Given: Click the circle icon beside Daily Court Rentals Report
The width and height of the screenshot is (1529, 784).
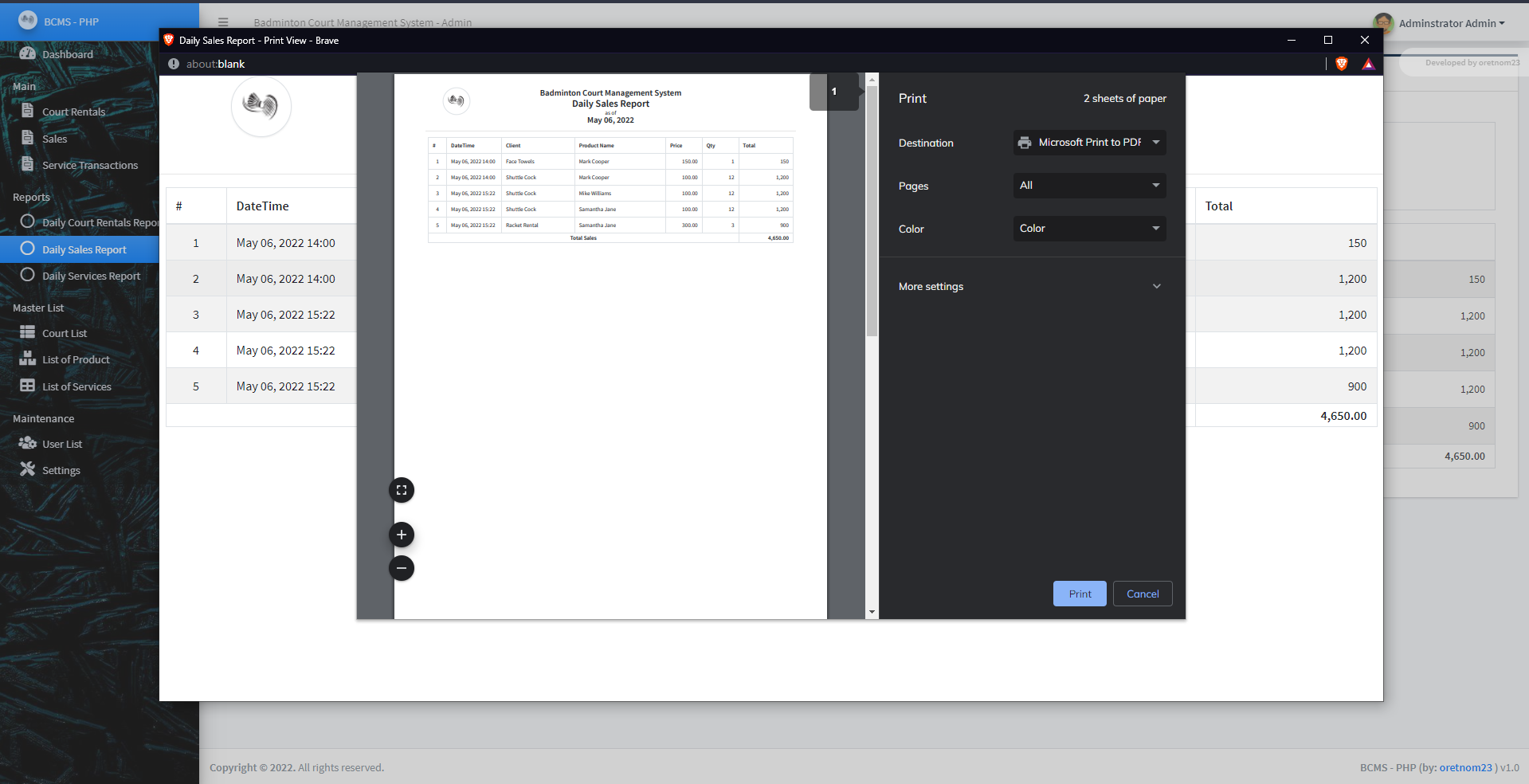Looking at the screenshot, I should (28, 221).
